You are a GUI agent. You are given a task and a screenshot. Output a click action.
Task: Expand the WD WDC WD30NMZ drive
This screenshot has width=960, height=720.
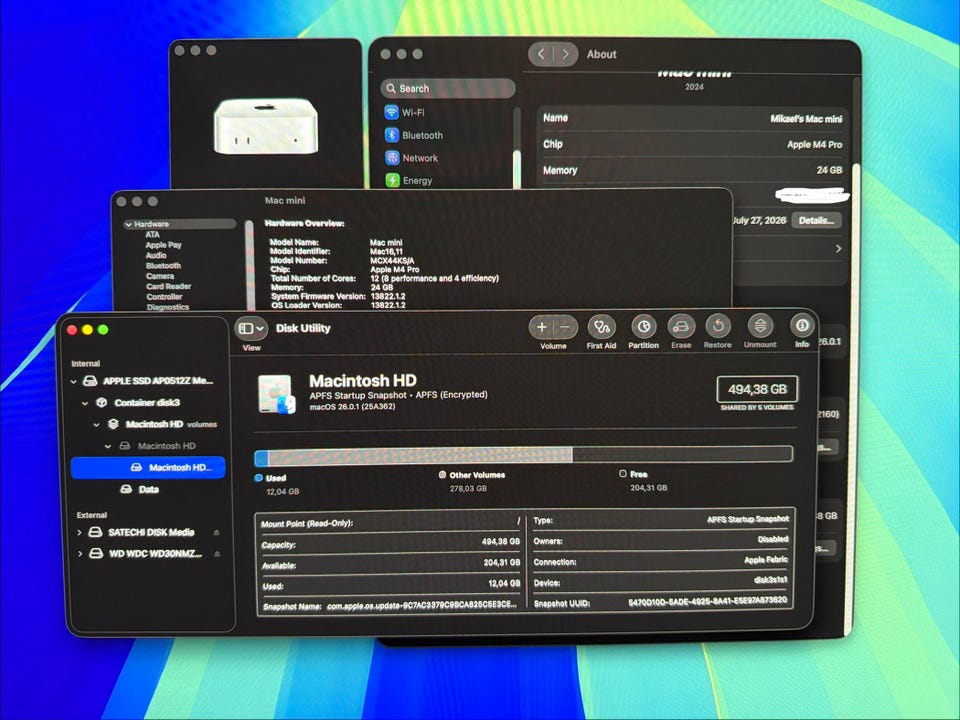pos(80,554)
